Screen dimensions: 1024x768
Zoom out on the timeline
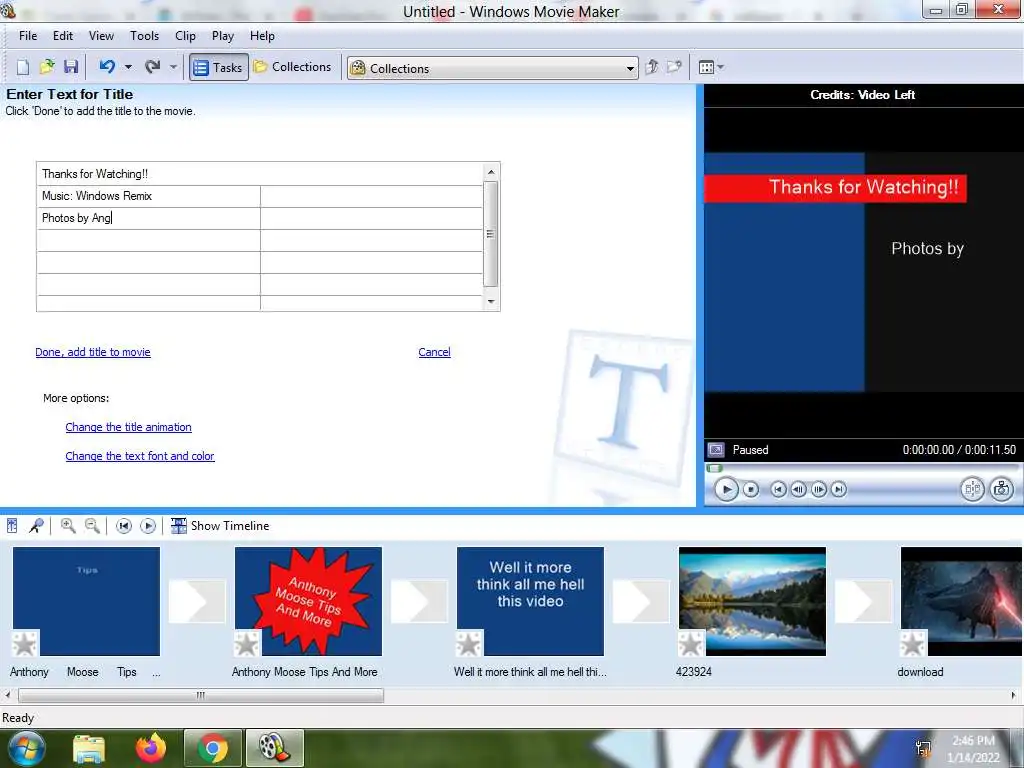(x=93, y=526)
